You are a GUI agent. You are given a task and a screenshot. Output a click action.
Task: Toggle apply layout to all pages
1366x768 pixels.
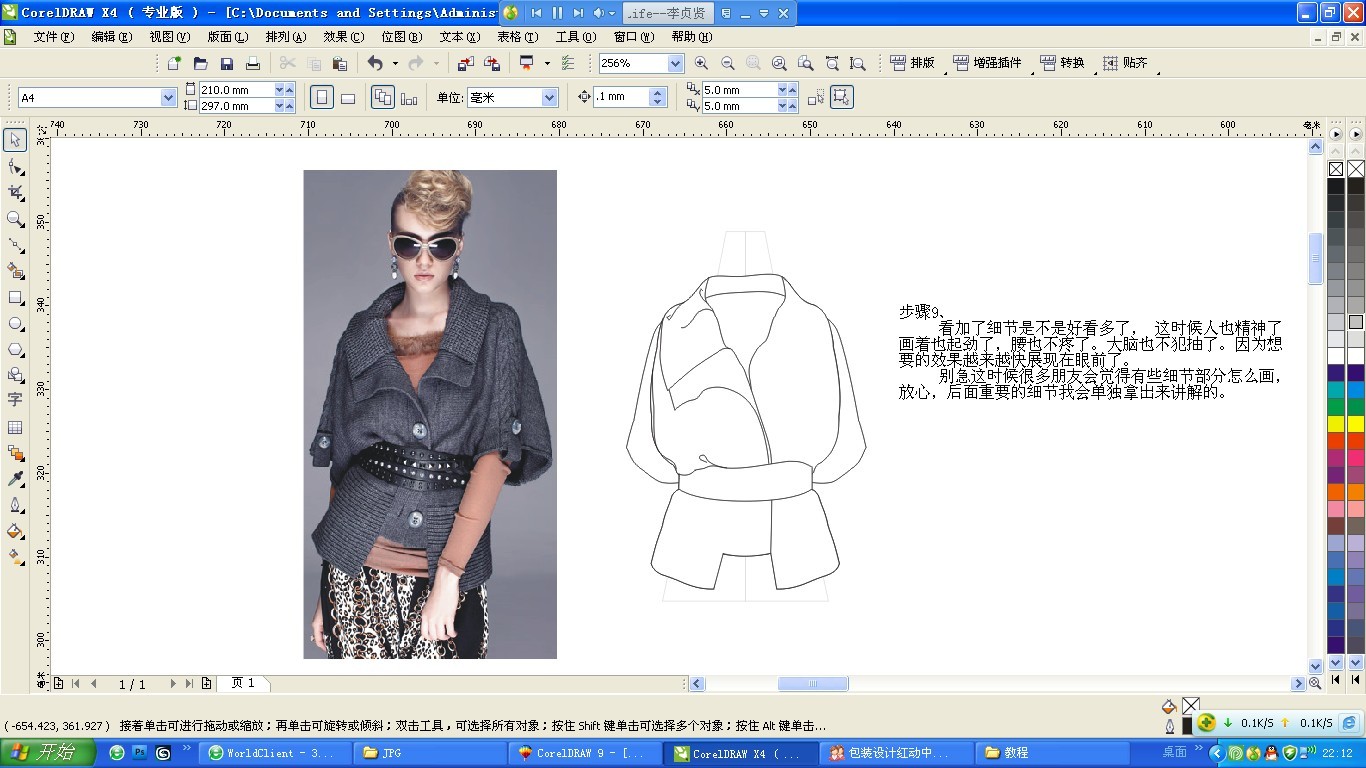coord(383,97)
